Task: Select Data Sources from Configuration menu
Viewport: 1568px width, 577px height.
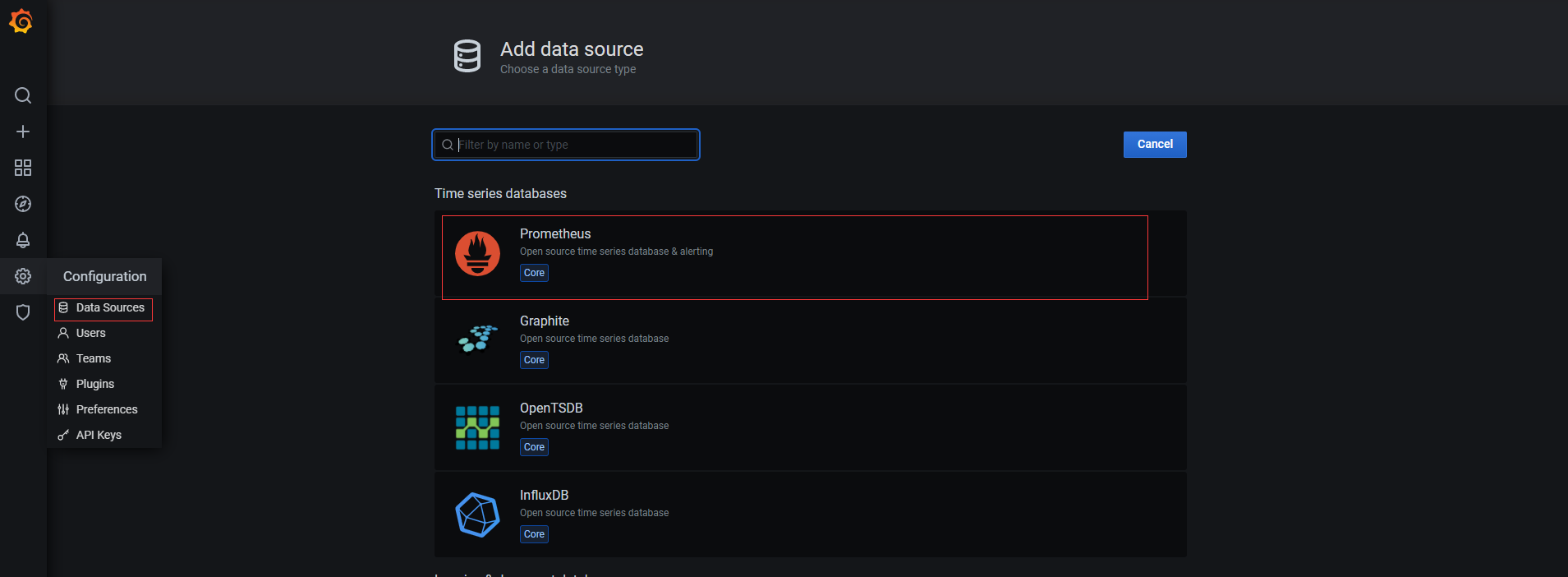Action: coord(109,308)
